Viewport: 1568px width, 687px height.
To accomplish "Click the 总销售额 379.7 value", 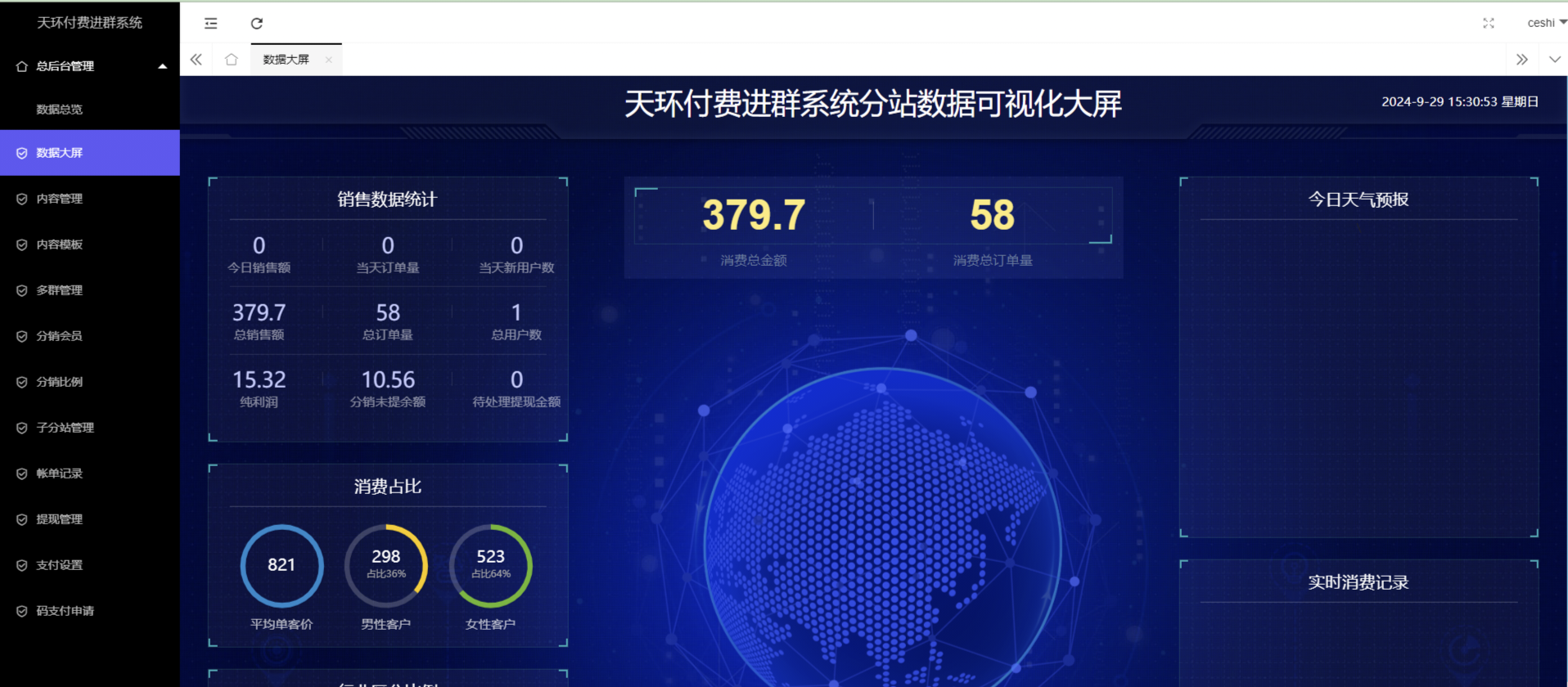I will point(259,312).
